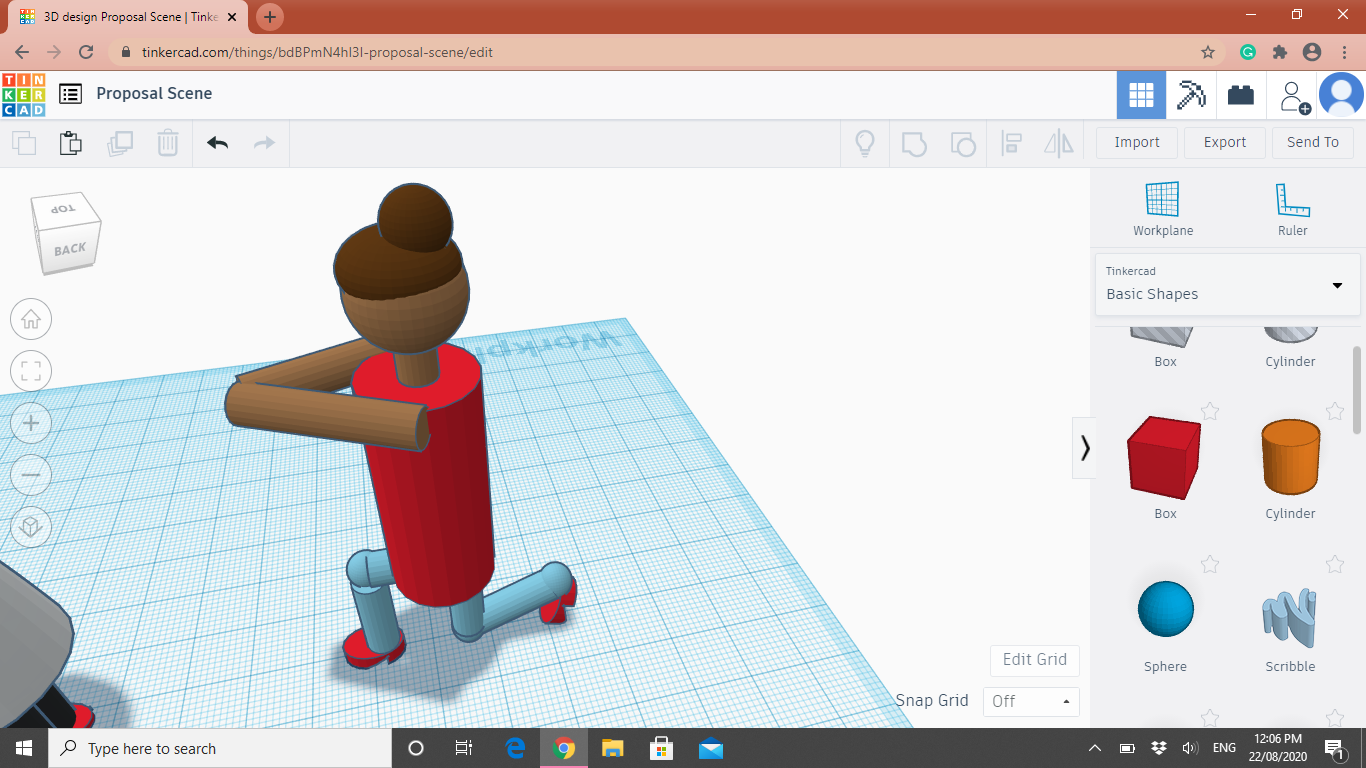Select the Ruler tool
The height and width of the screenshot is (768, 1366).
1292,209
